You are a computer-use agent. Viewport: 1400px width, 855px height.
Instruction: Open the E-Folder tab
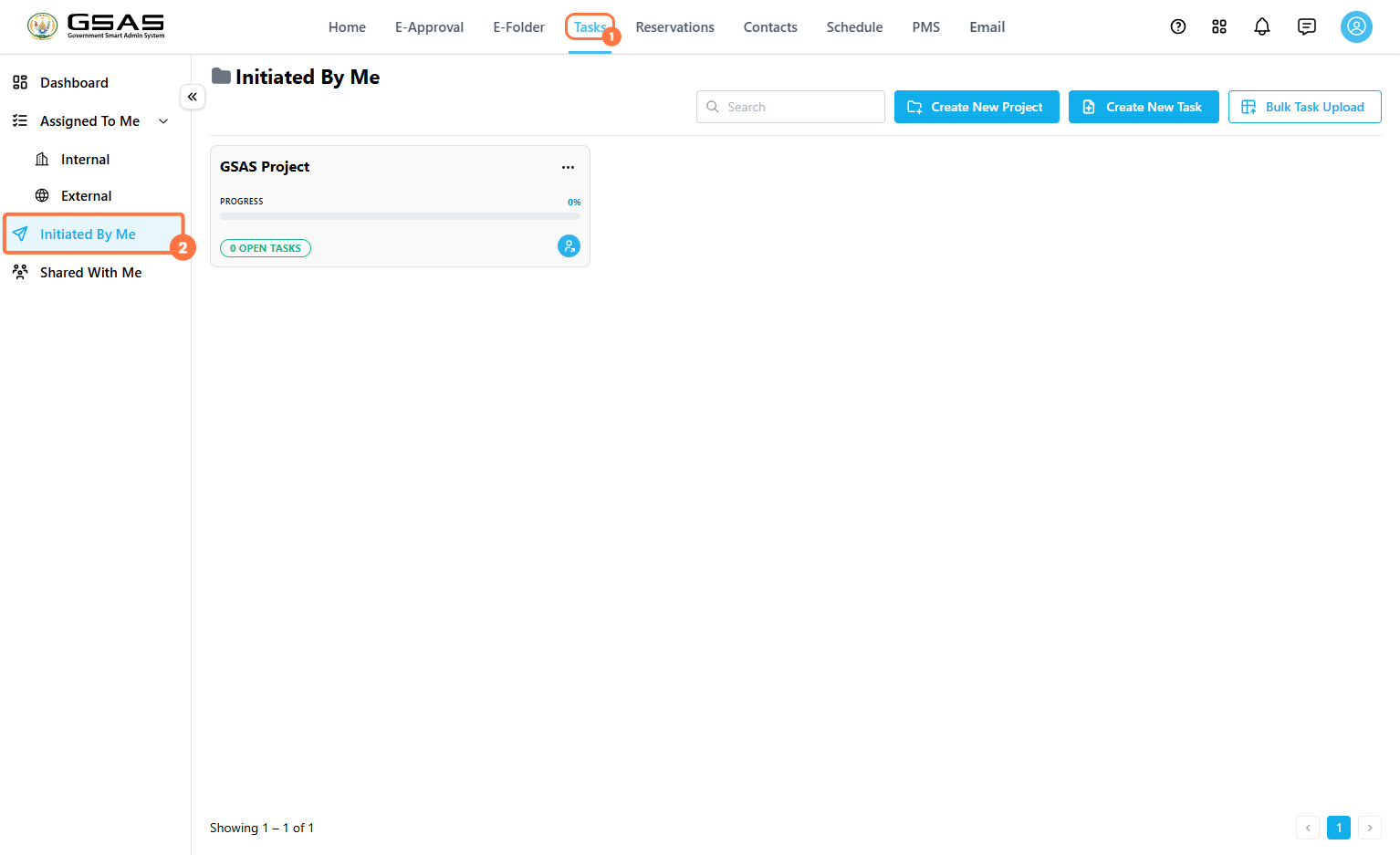[518, 27]
